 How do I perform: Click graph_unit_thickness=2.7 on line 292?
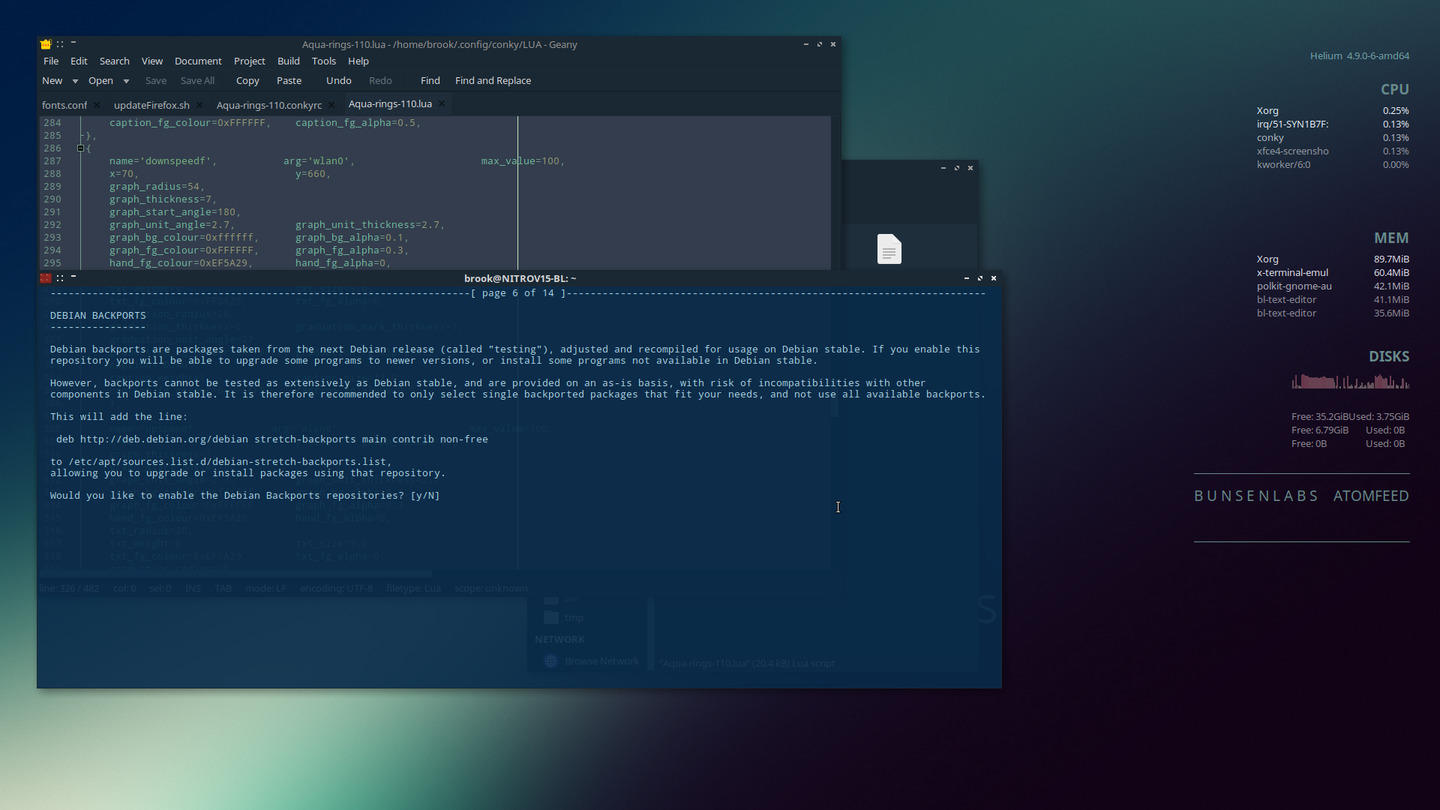point(370,225)
